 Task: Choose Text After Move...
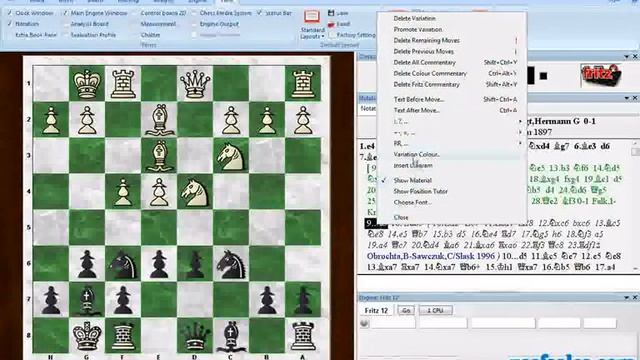(417, 110)
